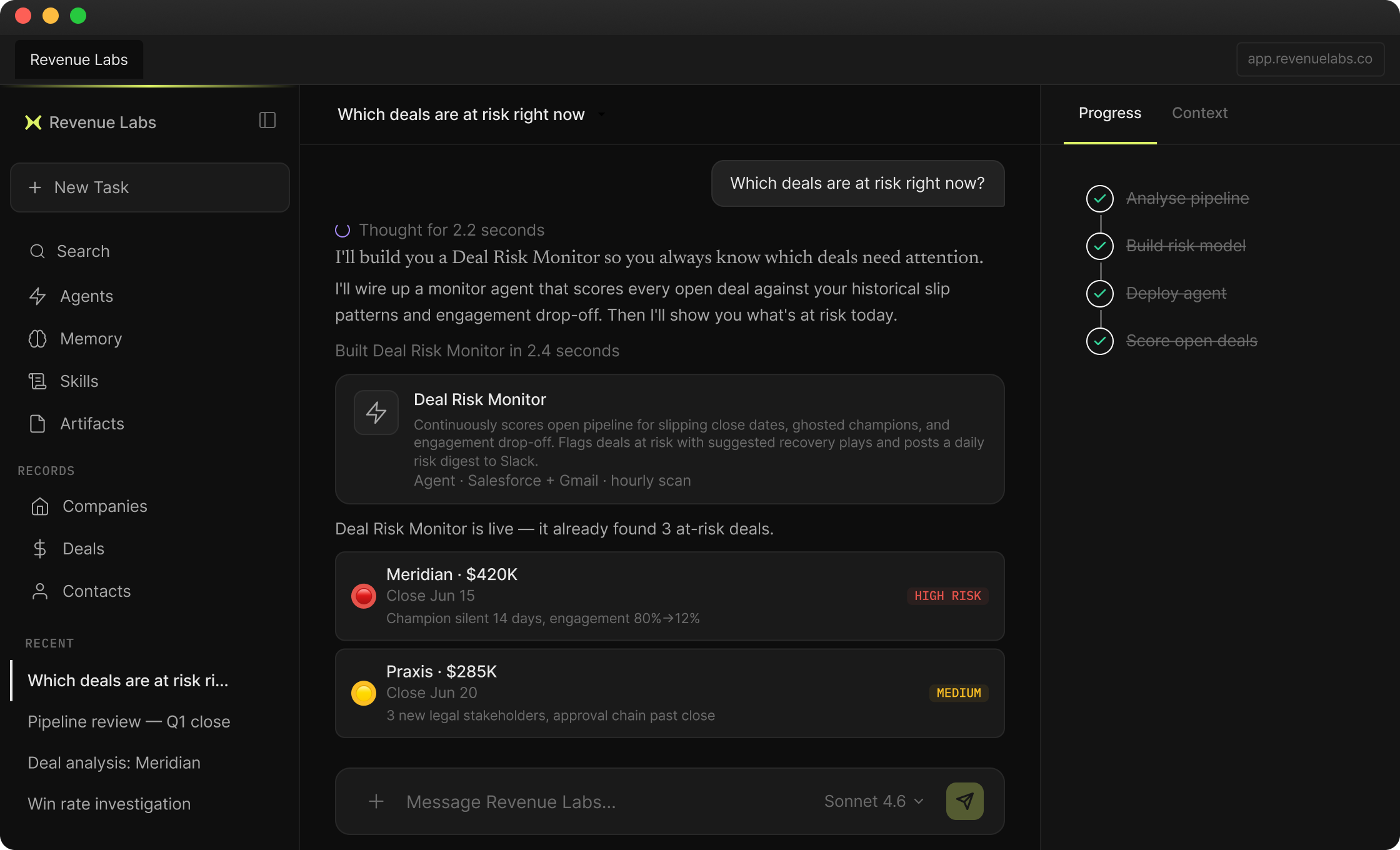The image size is (1400, 850).
Task: Expand the Thought for 2.2 seconds section
Action: point(451,230)
